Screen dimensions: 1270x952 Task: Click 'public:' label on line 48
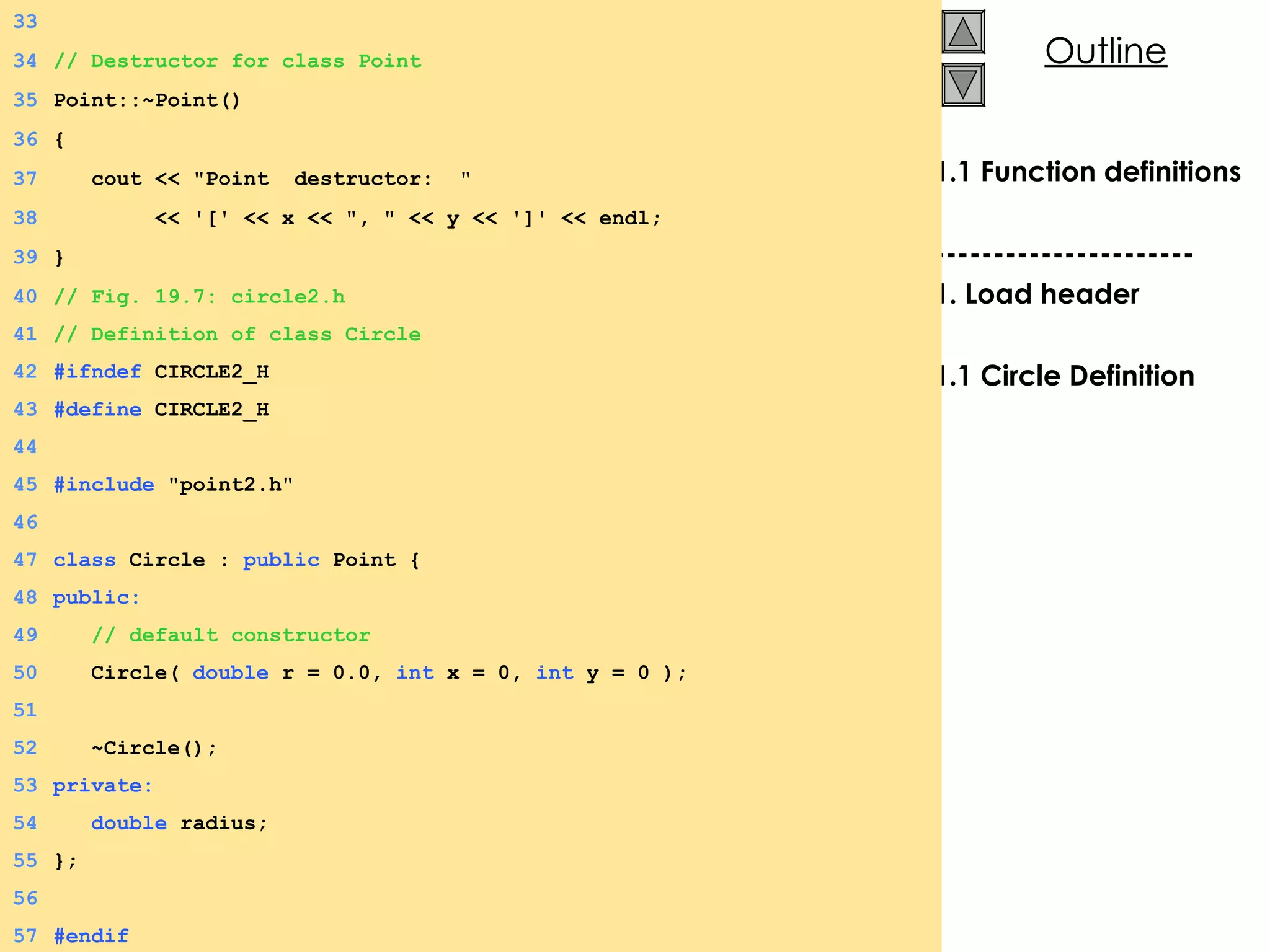(x=97, y=597)
